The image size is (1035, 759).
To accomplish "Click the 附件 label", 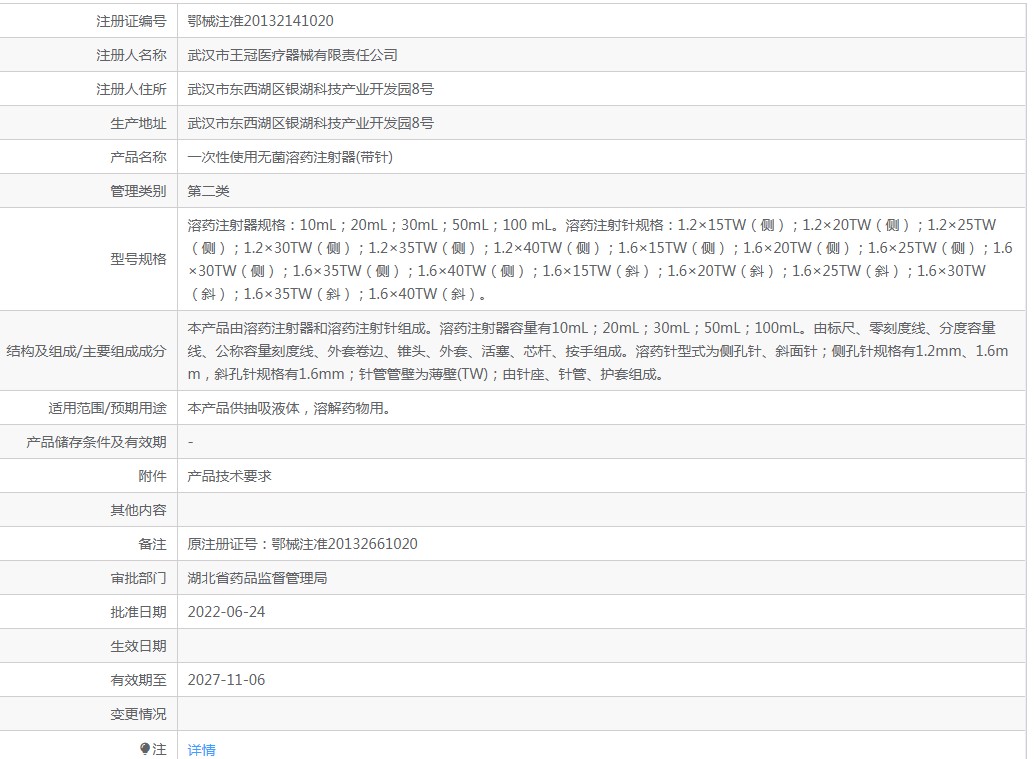I will 152,477.
